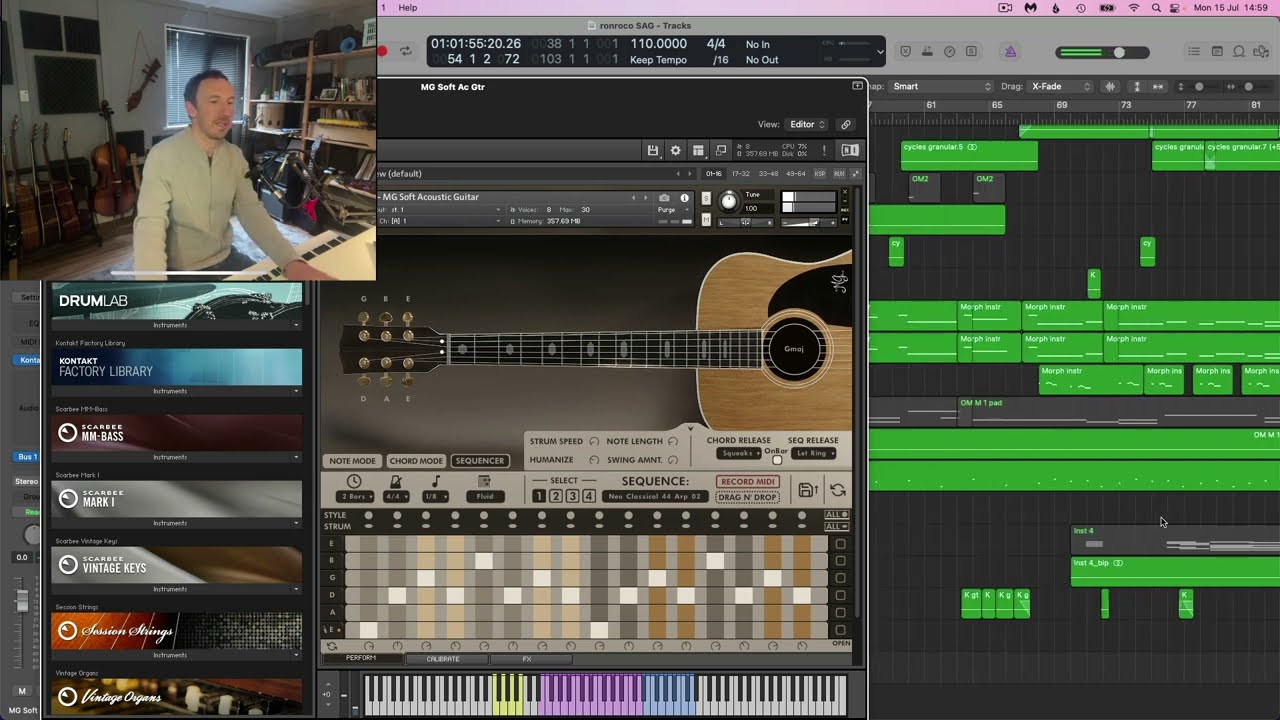The height and width of the screenshot is (720, 1280).
Task: Click horizontal auto zoom icon
Action: coord(1158,87)
